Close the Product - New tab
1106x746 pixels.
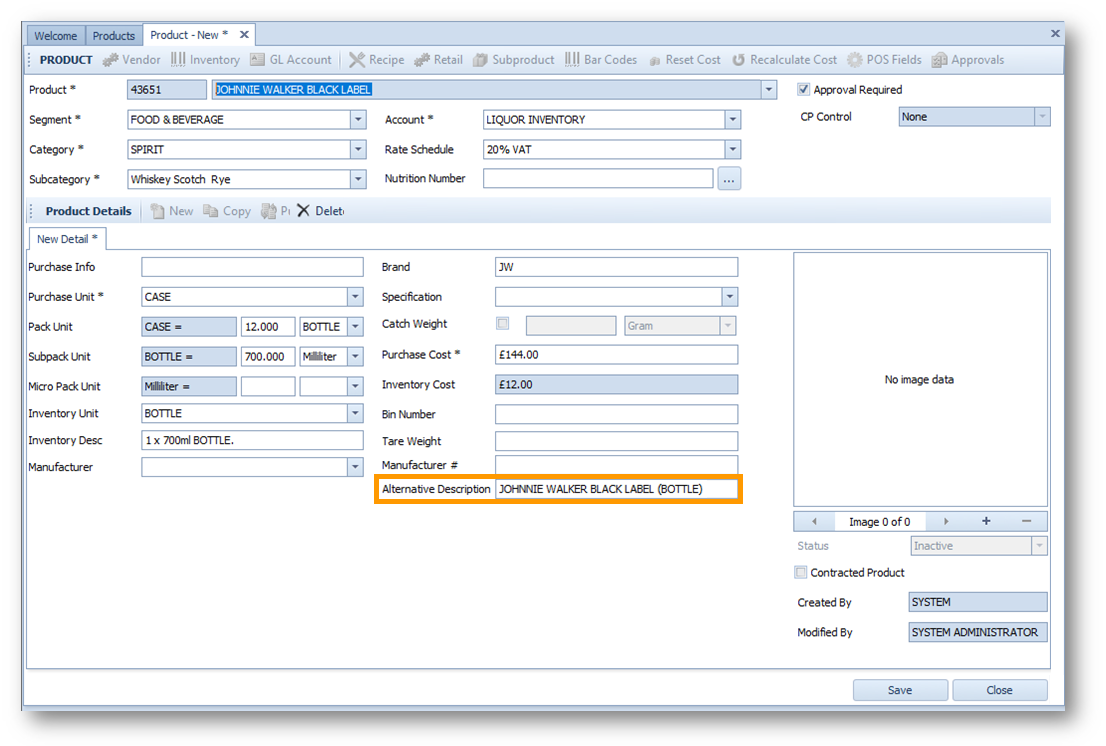click(244, 35)
